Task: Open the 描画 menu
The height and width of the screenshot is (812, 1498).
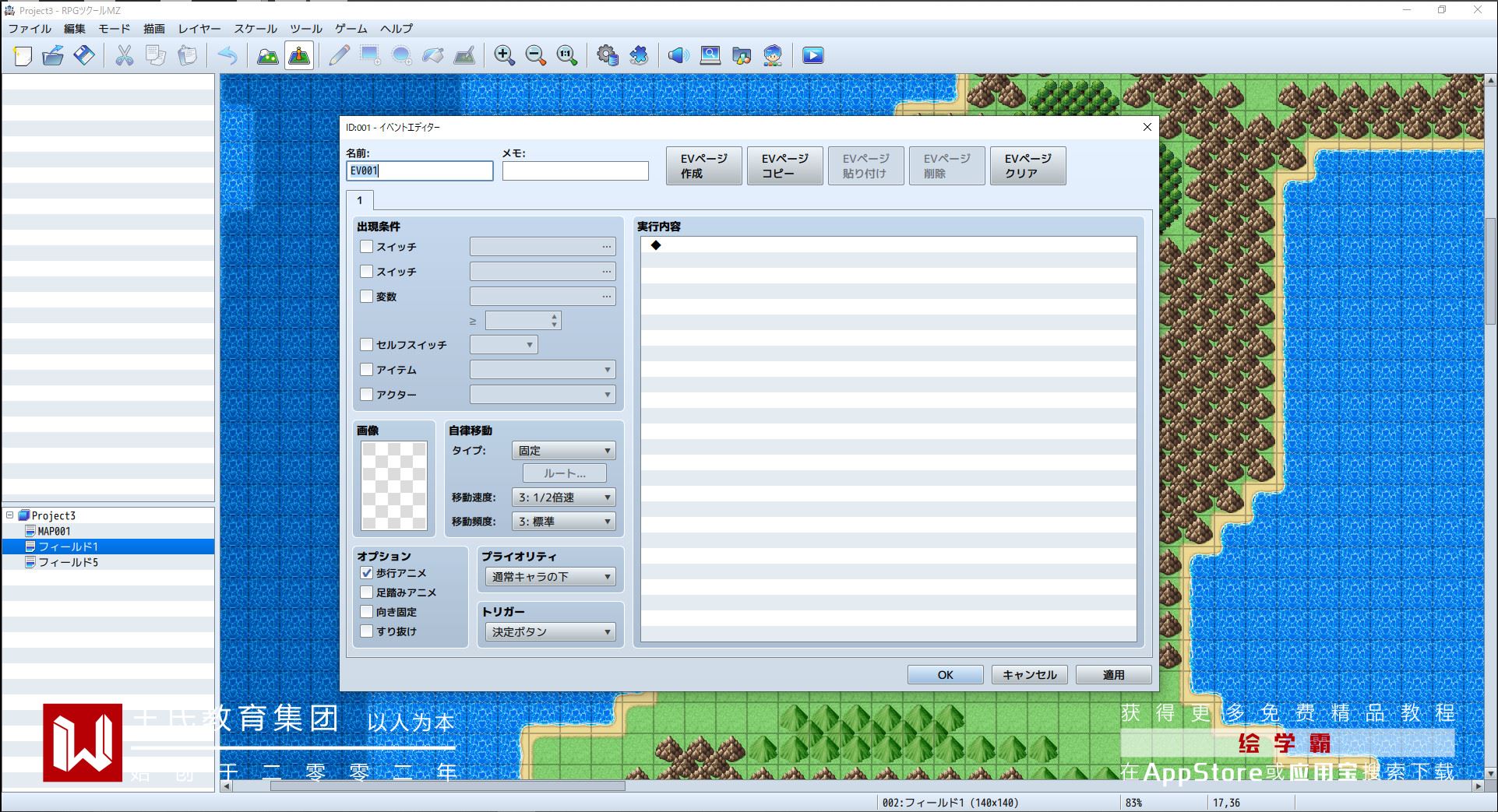Action: point(154,29)
